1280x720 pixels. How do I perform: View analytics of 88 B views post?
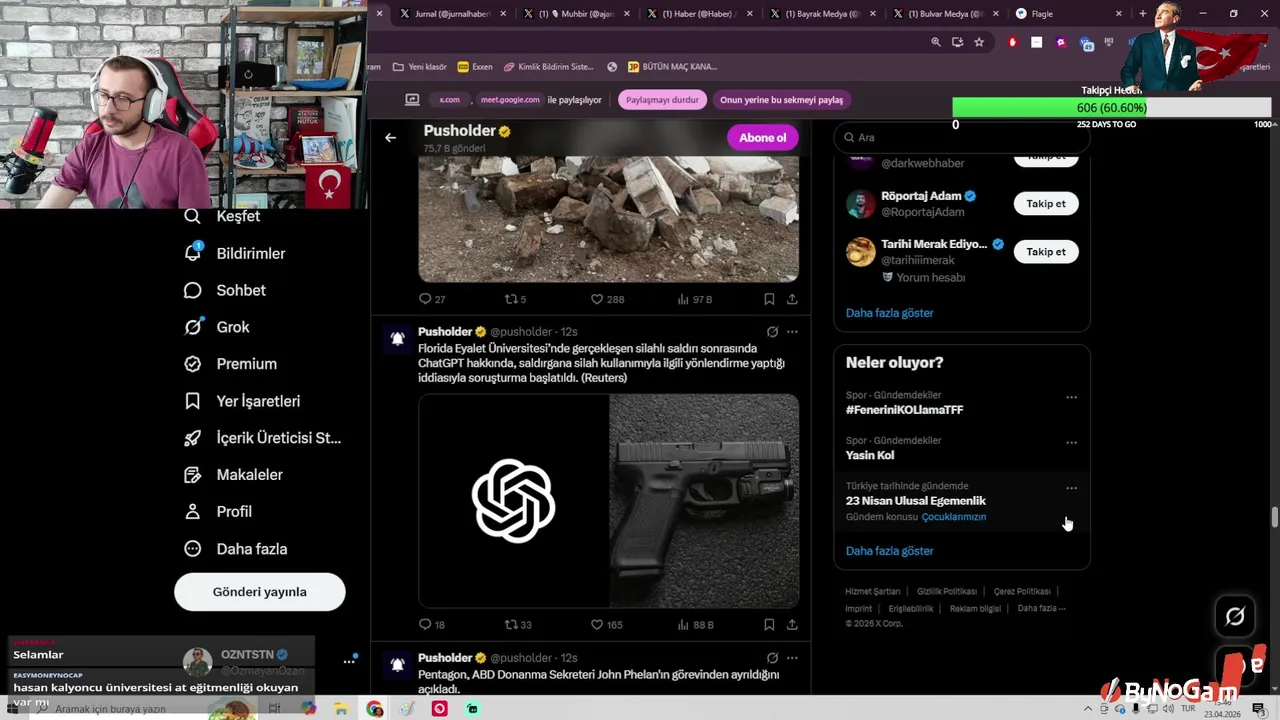696,625
